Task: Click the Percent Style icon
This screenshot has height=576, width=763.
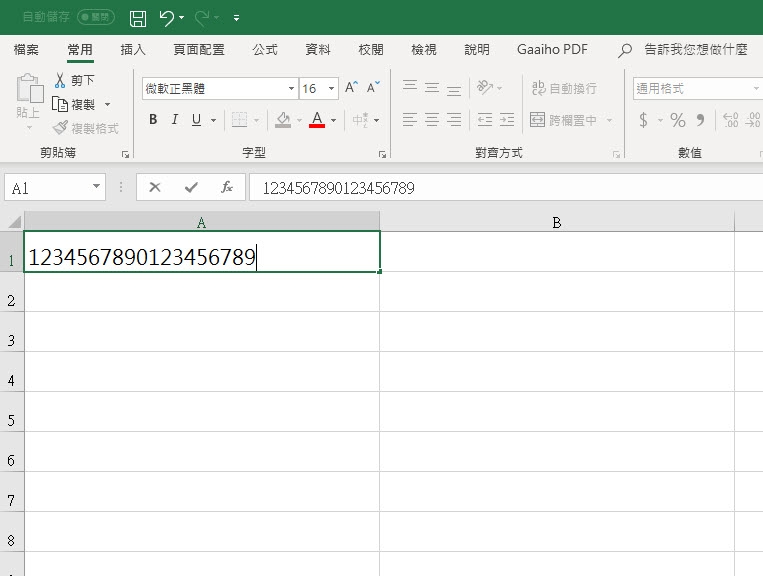Action: 678,120
